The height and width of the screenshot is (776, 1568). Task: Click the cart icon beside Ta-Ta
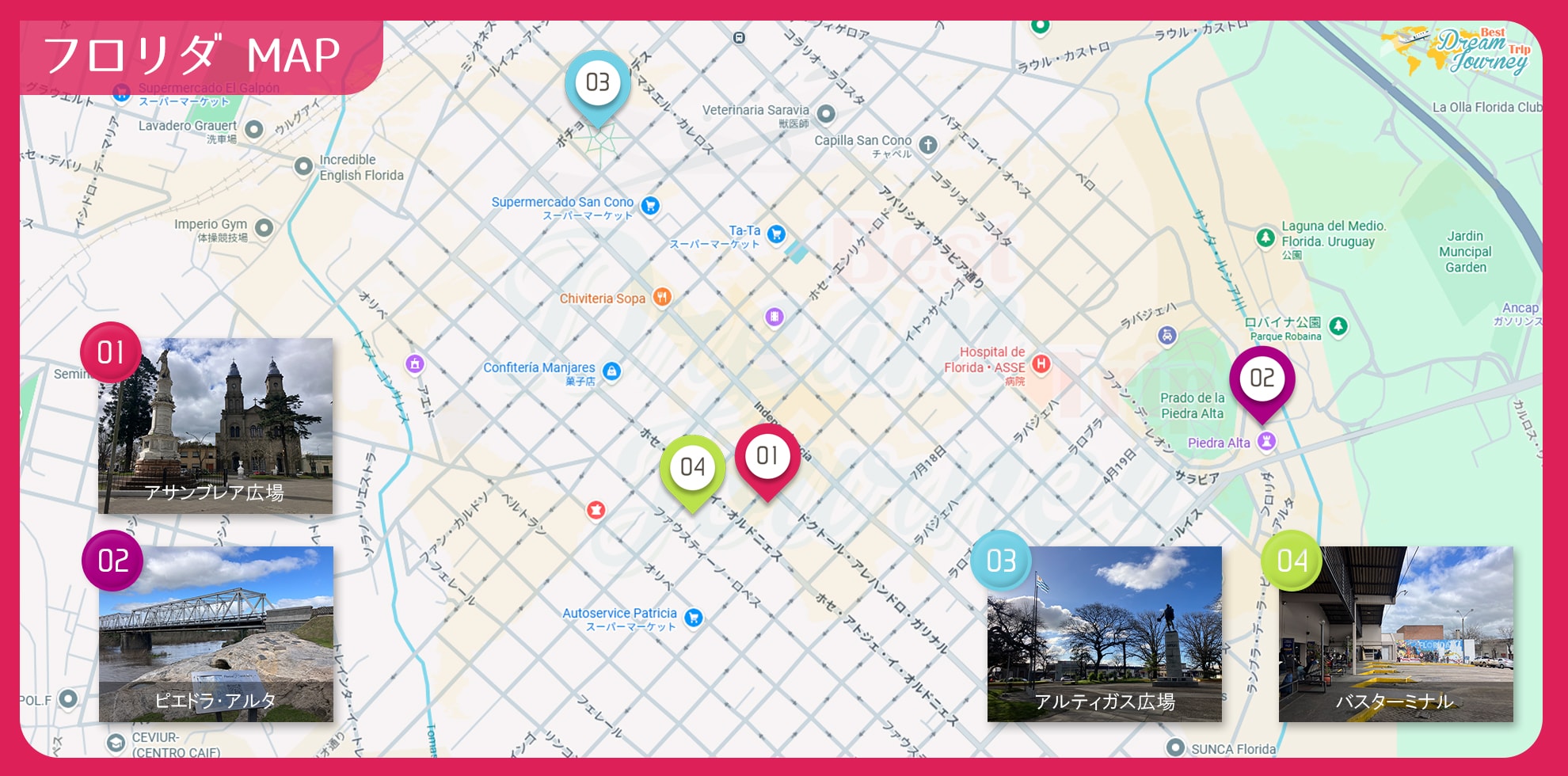[x=777, y=234]
